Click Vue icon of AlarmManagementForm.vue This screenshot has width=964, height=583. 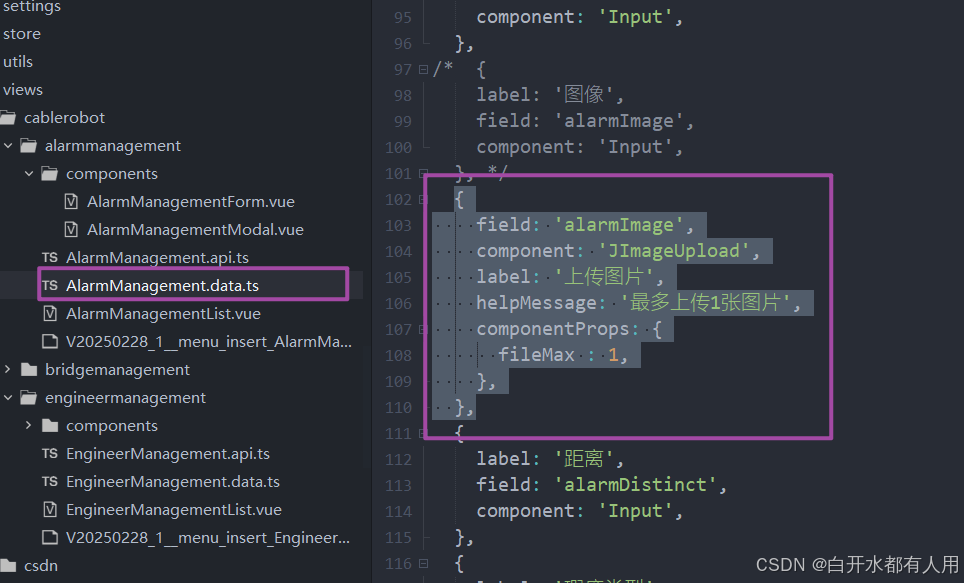[71, 202]
